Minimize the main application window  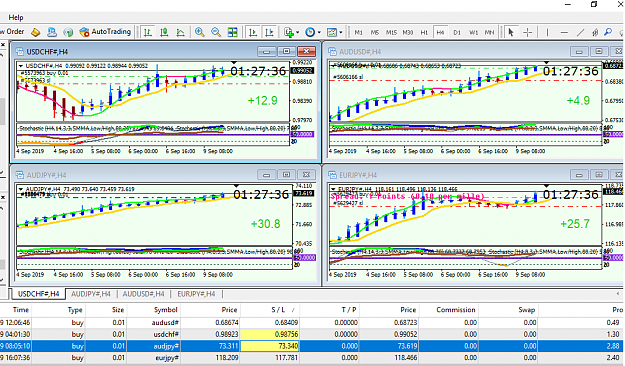pos(568,4)
